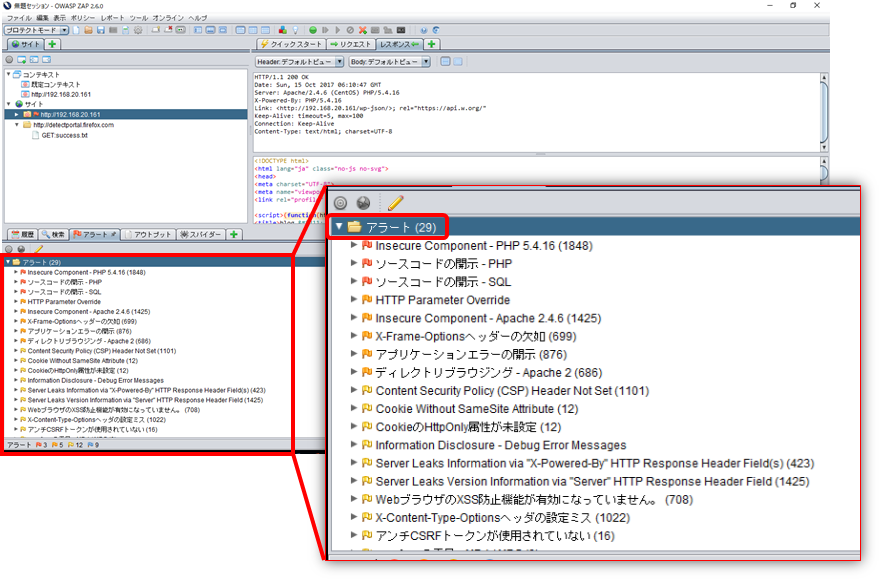
Task: Click the red X custom breakpoint icon
Action: (362, 30)
